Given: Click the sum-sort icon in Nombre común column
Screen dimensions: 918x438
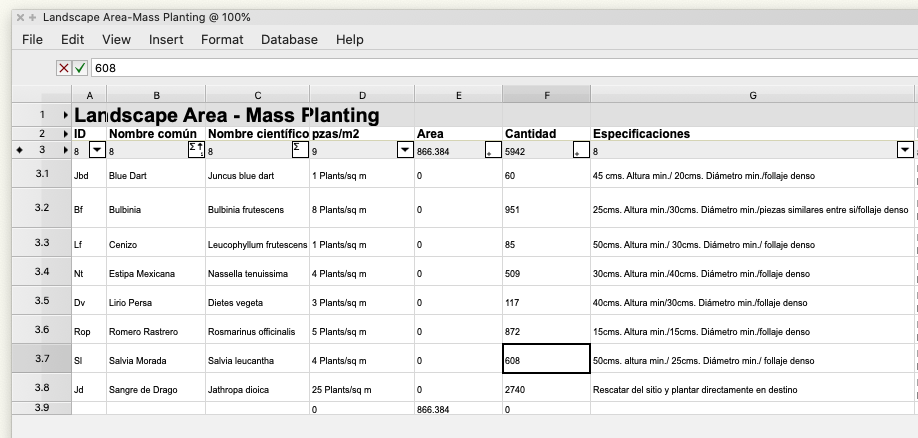Looking at the screenshot, I should pyautogui.click(x=196, y=149).
